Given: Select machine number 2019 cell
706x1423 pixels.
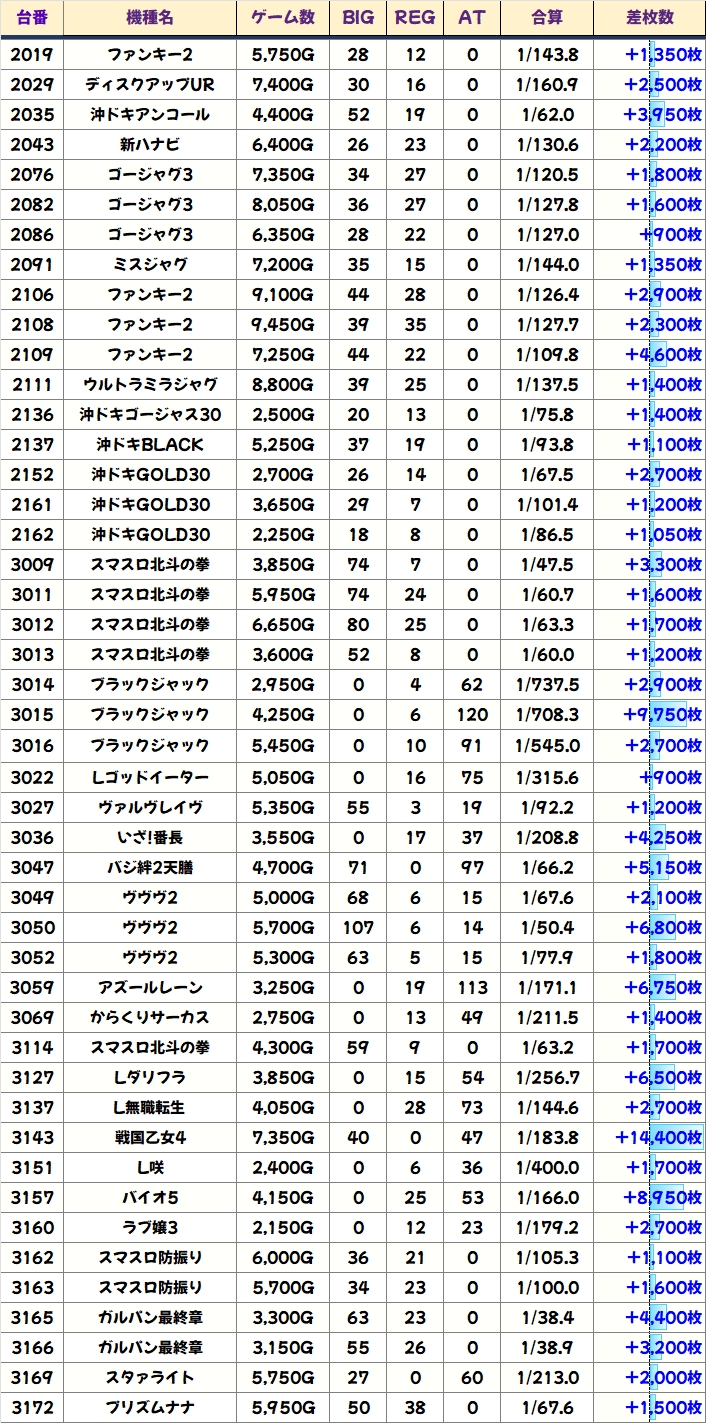Looking at the screenshot, I should coord(32,54).
